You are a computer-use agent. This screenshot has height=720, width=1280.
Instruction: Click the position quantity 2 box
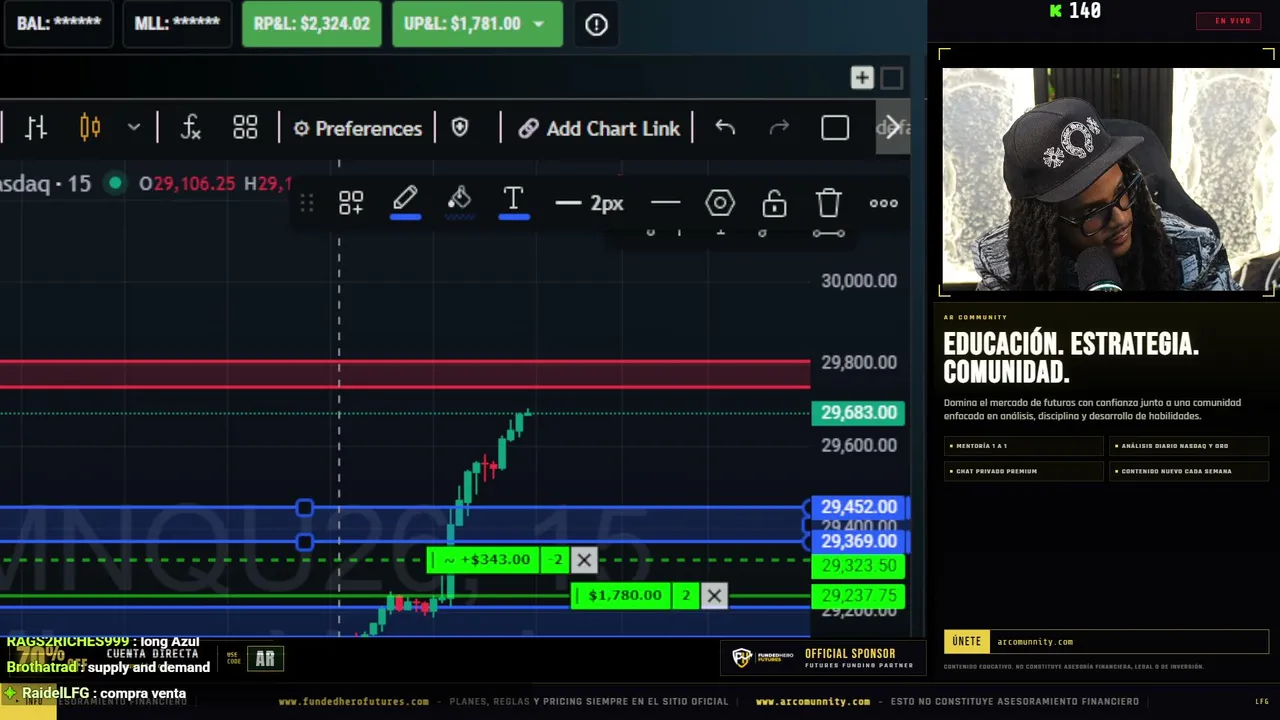686,596
